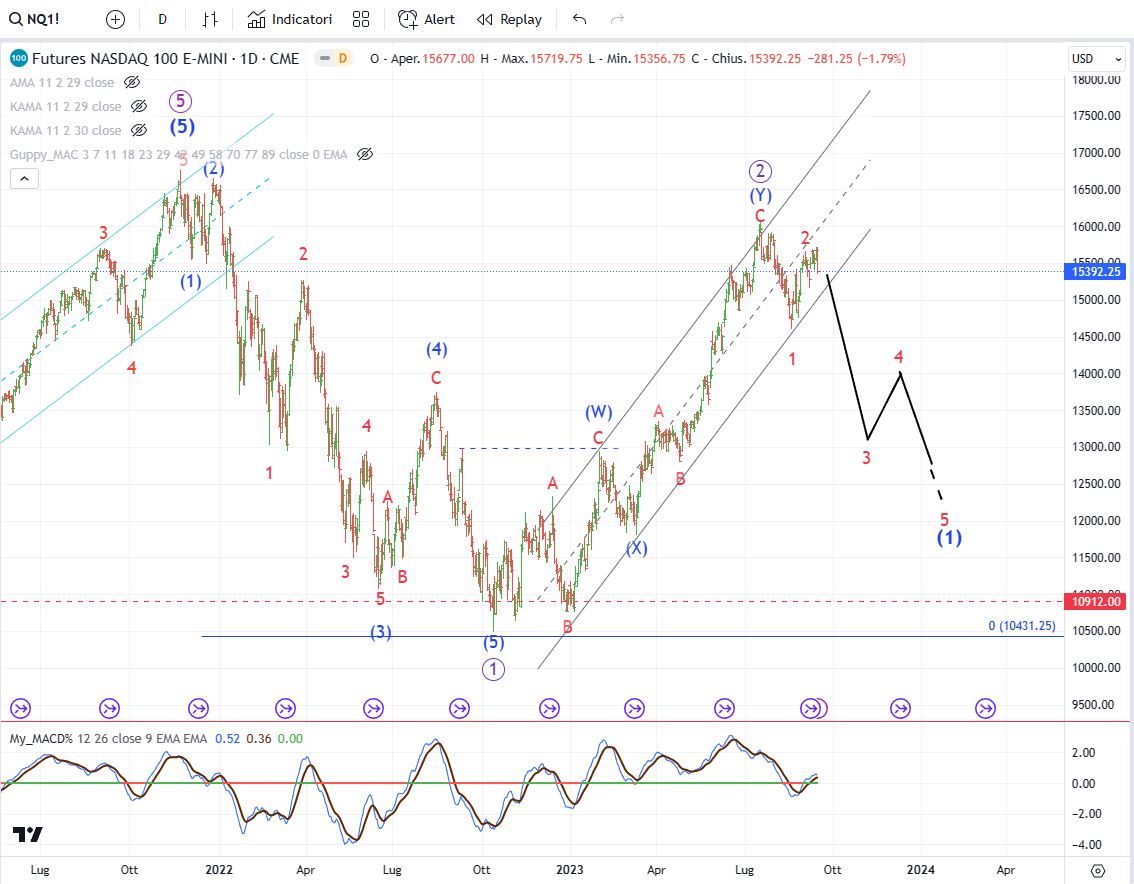Select the (Y) wave label
Screen dimensions: 1134x884
760,195
